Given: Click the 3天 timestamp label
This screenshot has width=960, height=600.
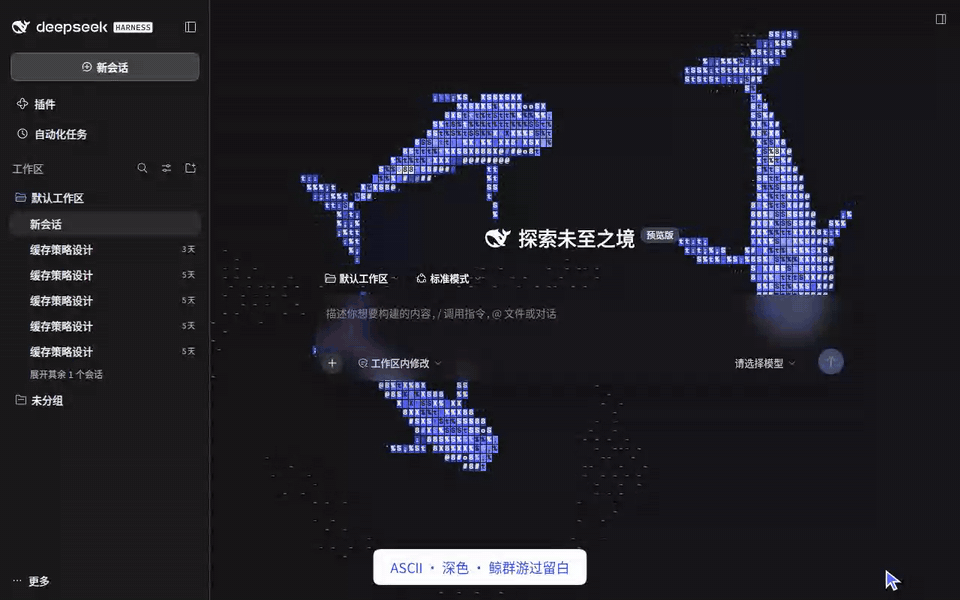Looking at the screenshot, I should [x=188, y=249].
